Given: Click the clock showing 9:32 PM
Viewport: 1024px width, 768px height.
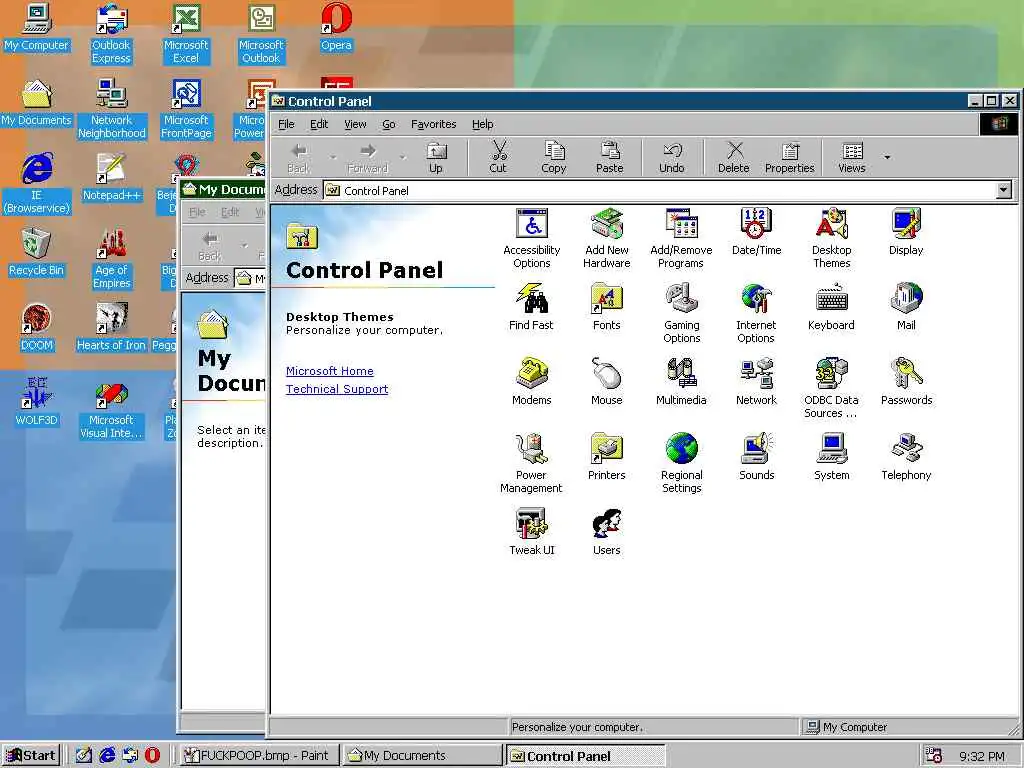Looking at the screenshot, I should 982,756.
